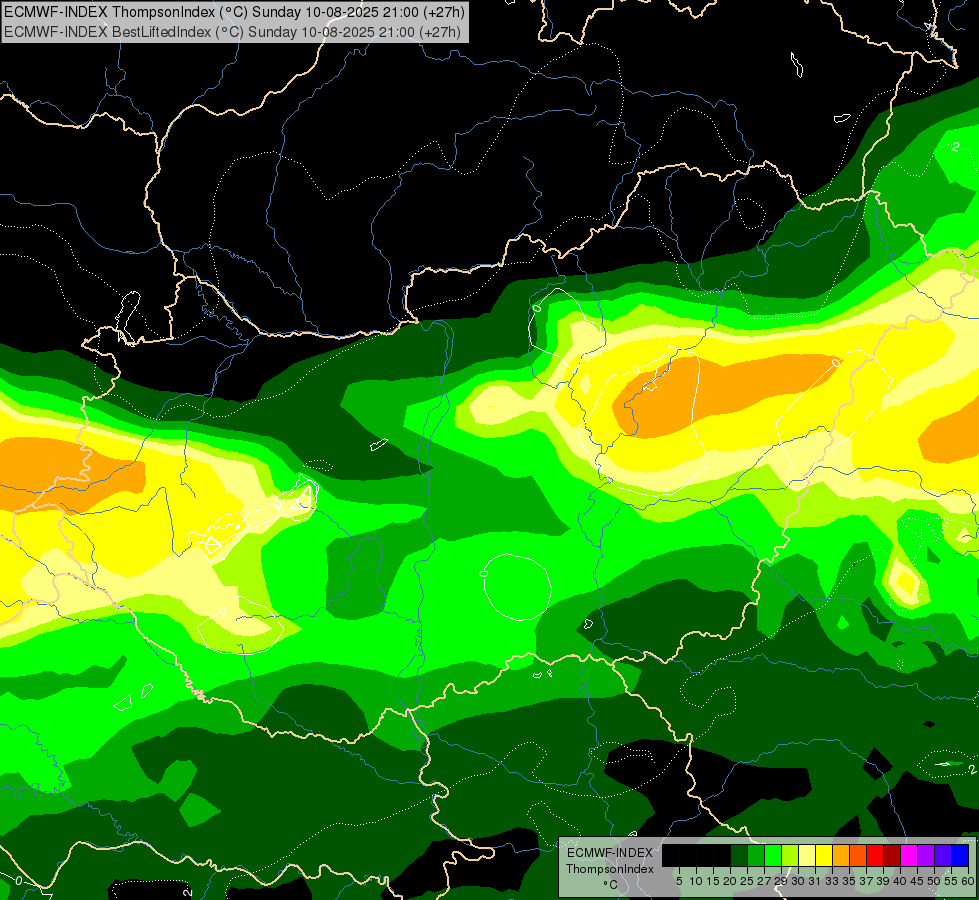
Task: Click the legend value label 60
Action: [968, 881]
